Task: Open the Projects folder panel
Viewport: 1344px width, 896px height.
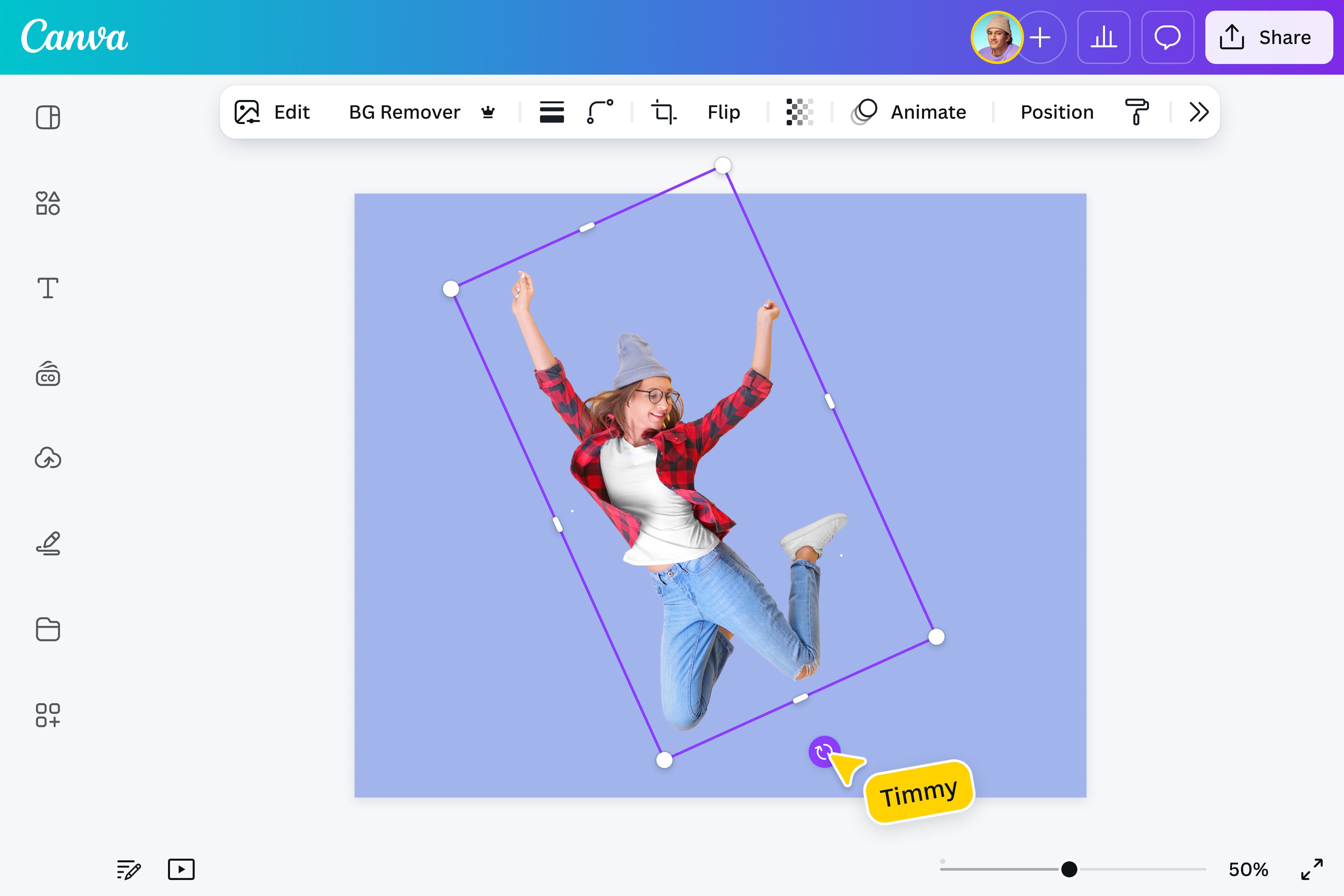Action: 48,630
